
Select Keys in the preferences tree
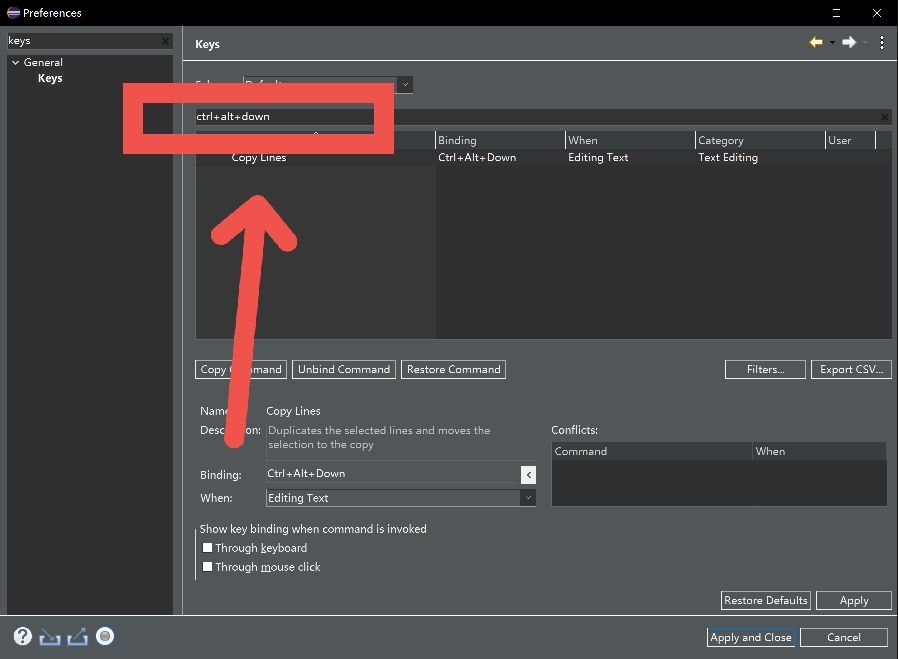pyautogui.click(x=50, y=78)
